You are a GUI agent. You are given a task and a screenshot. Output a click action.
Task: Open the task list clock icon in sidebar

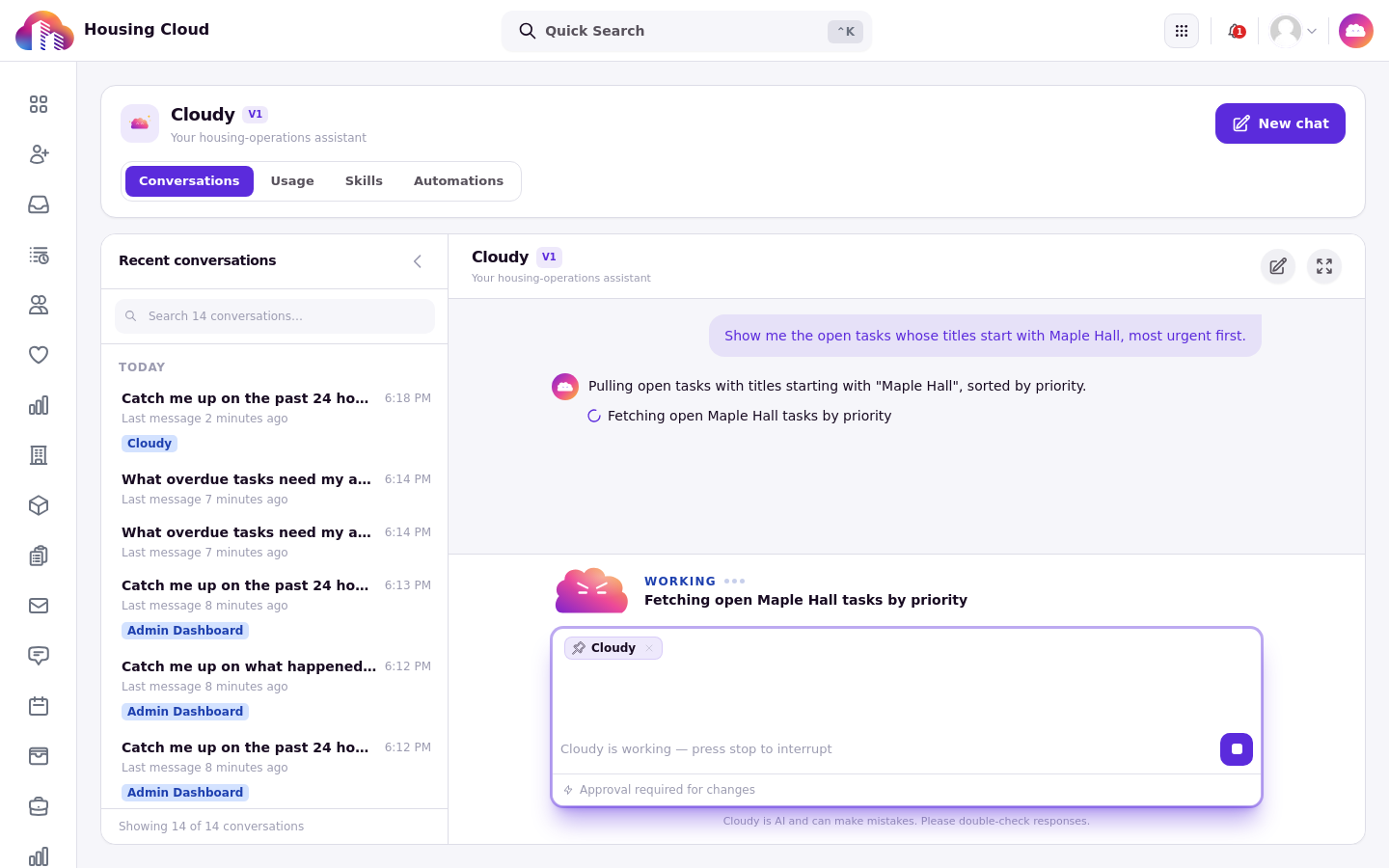[x=39, y=255]
